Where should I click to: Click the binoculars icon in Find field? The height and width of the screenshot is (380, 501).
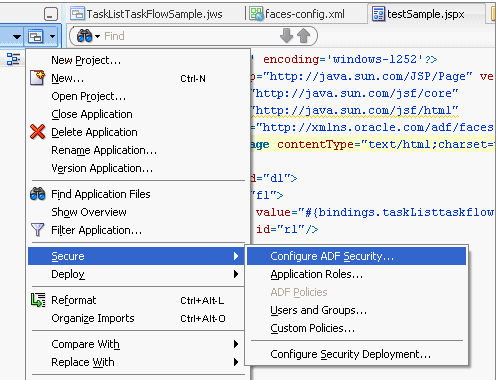(84, 36)
